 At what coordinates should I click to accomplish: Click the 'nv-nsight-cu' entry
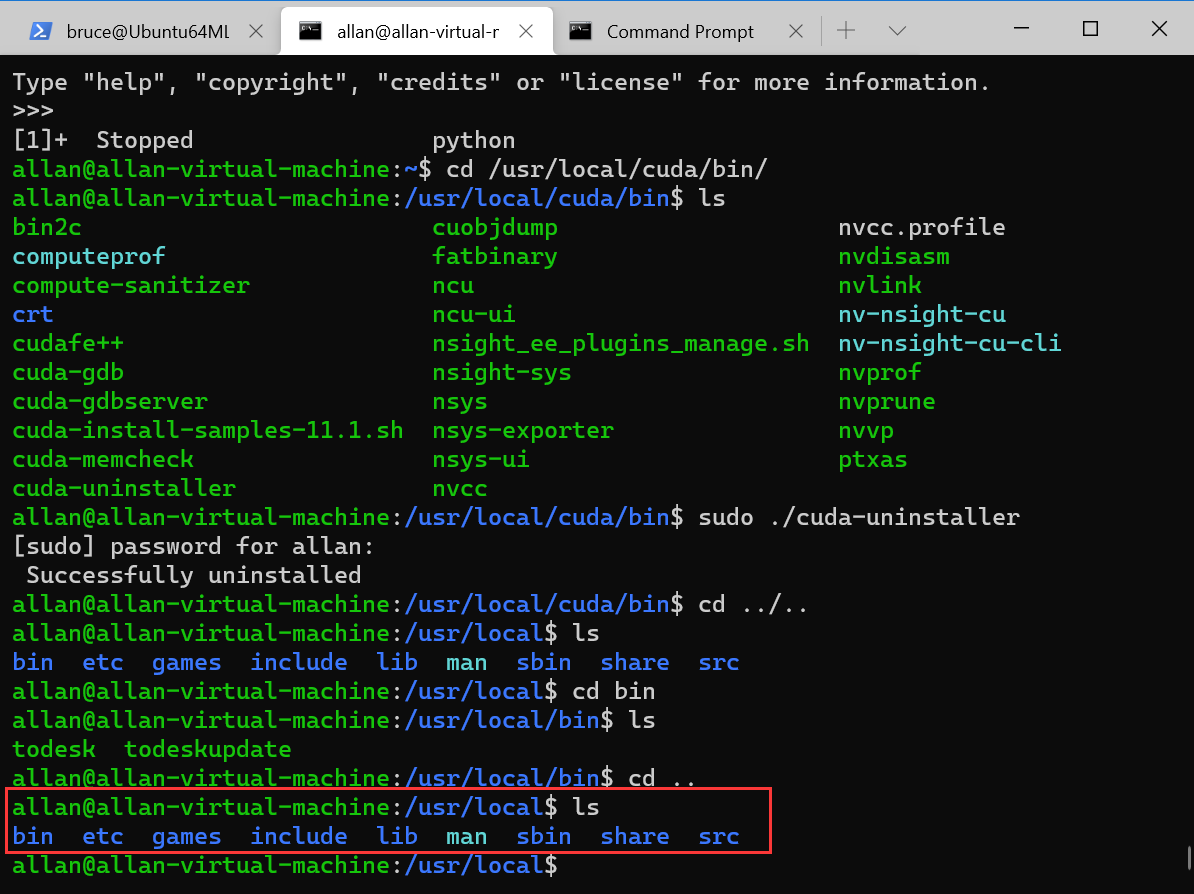point(921,314)
